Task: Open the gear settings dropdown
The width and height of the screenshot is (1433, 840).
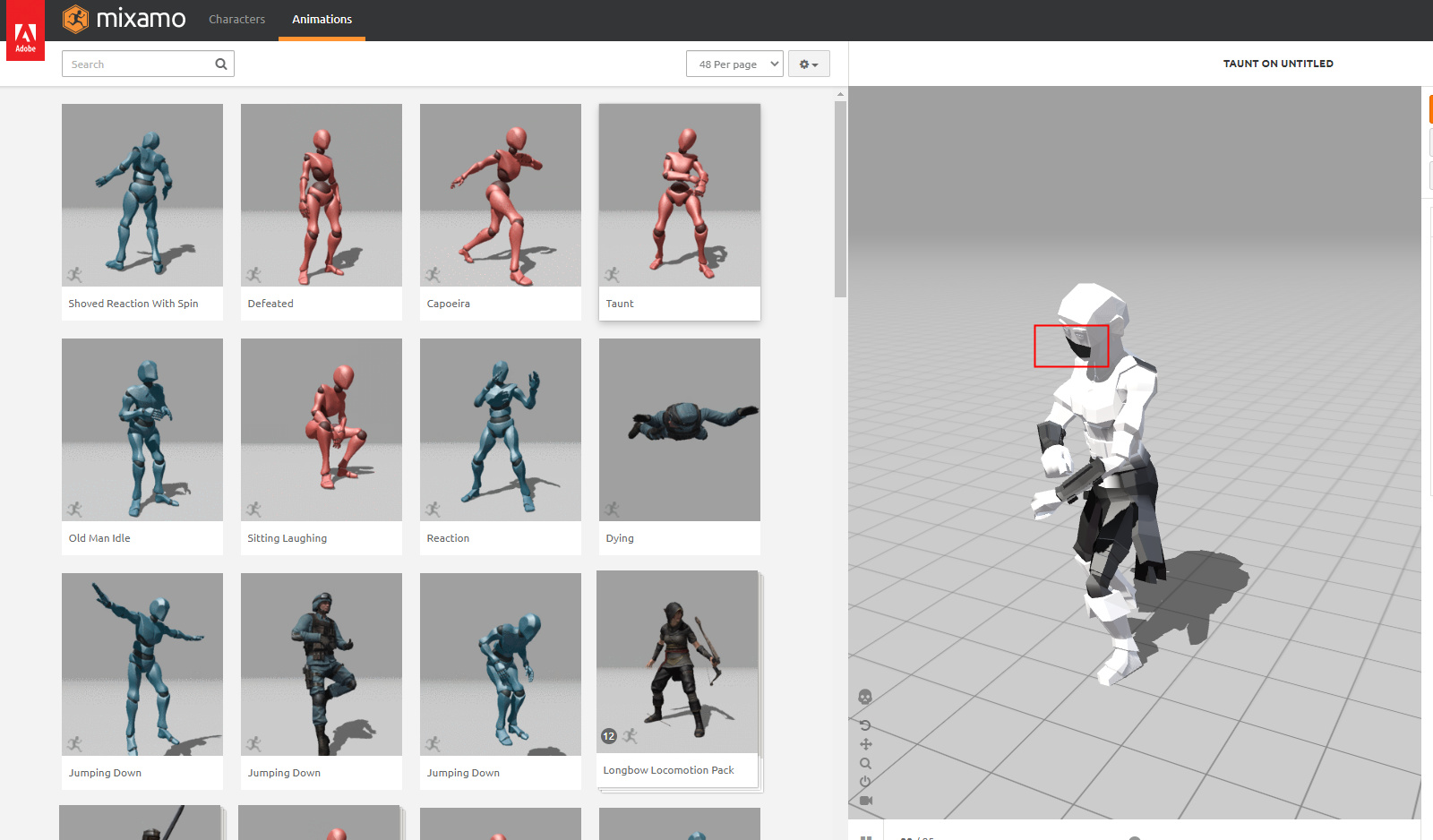Action: (809, 64)
